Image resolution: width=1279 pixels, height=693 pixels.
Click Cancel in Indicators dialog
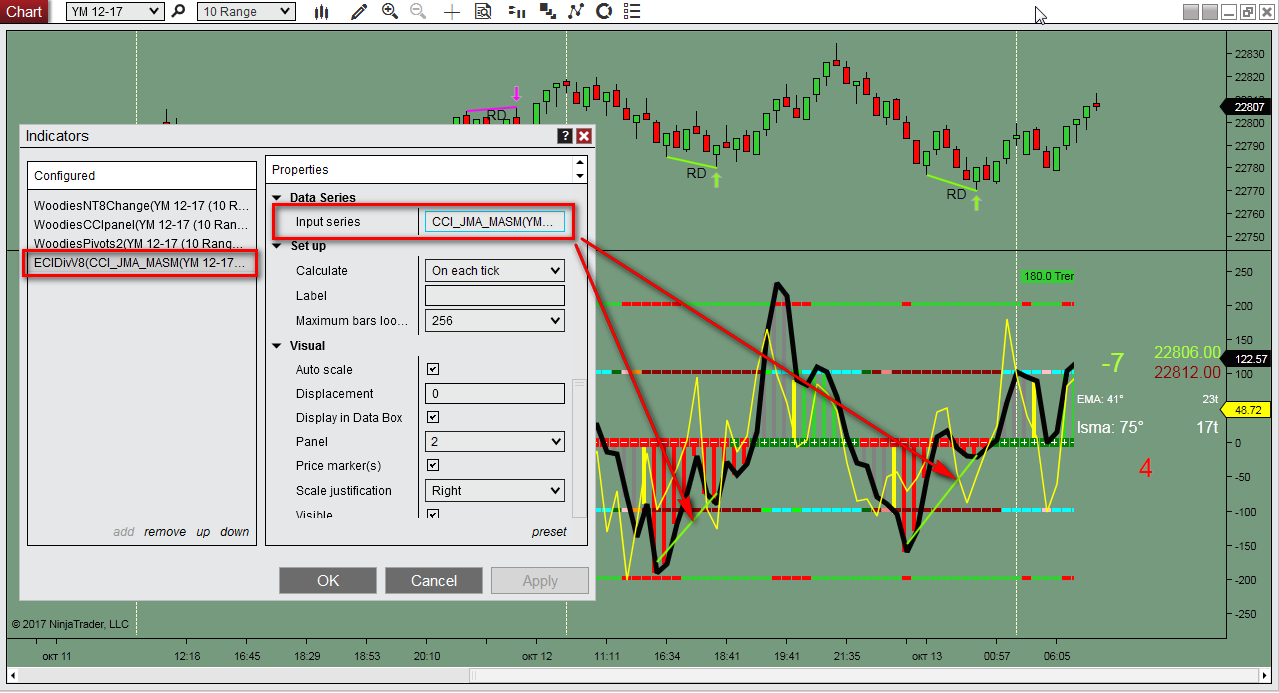[434, 581]
